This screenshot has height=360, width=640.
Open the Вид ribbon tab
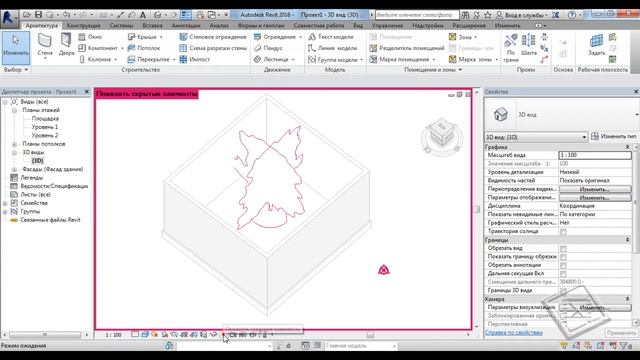pos(358,25)
